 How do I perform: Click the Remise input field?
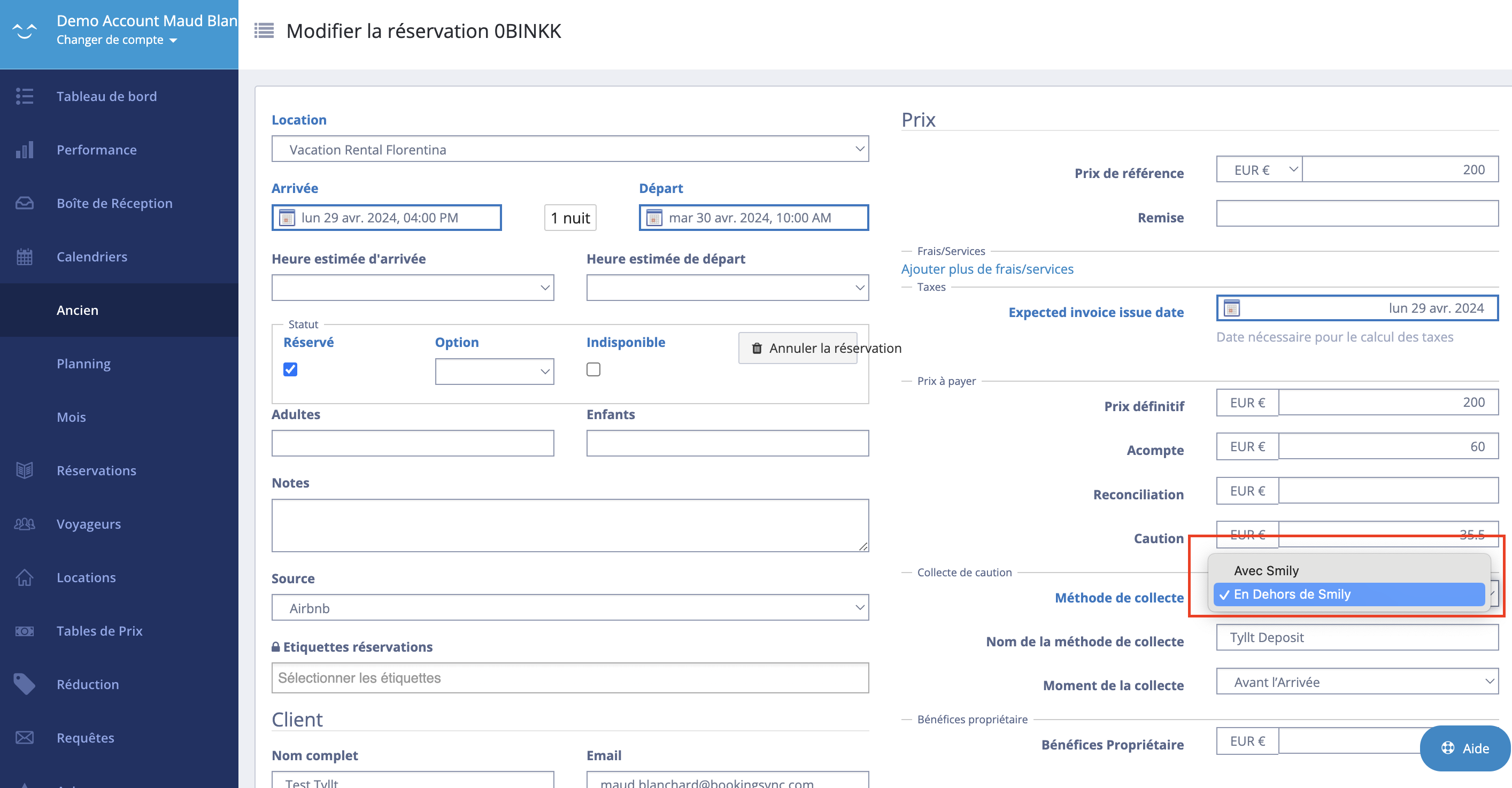coord(1357,214)
